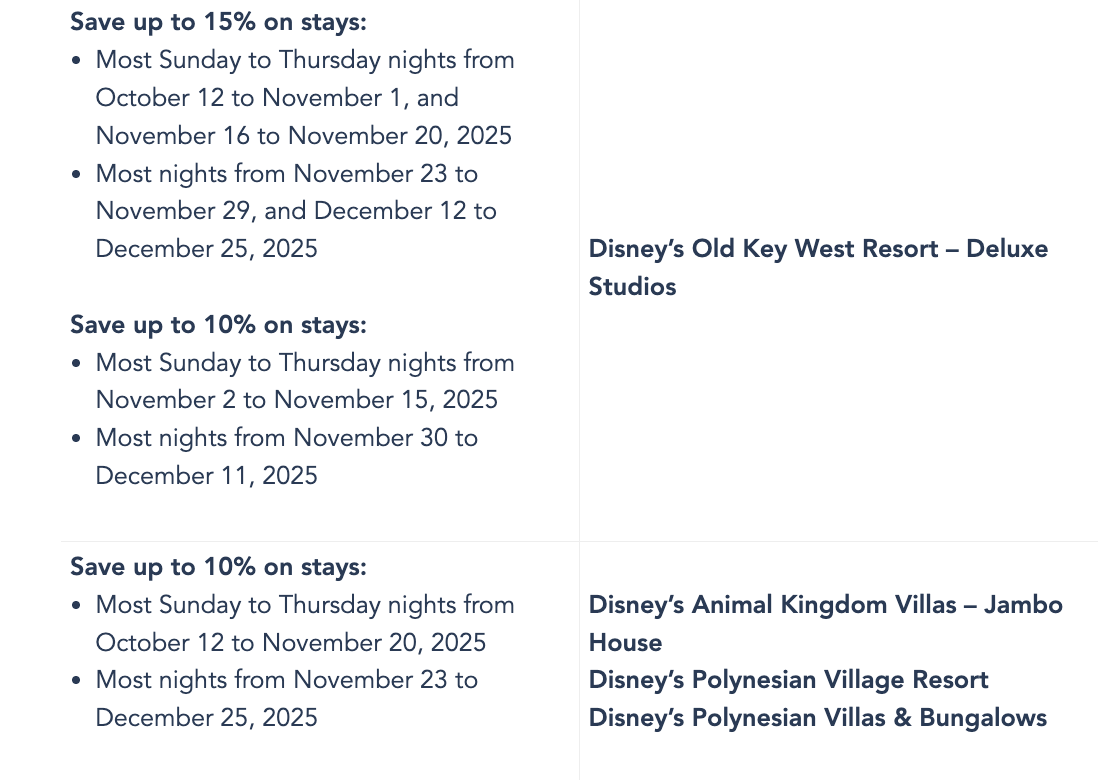This screenshot has width=1114, height=780.
Task: Click the "Save up to 15% on stays" heading
Action: point(218,22)
